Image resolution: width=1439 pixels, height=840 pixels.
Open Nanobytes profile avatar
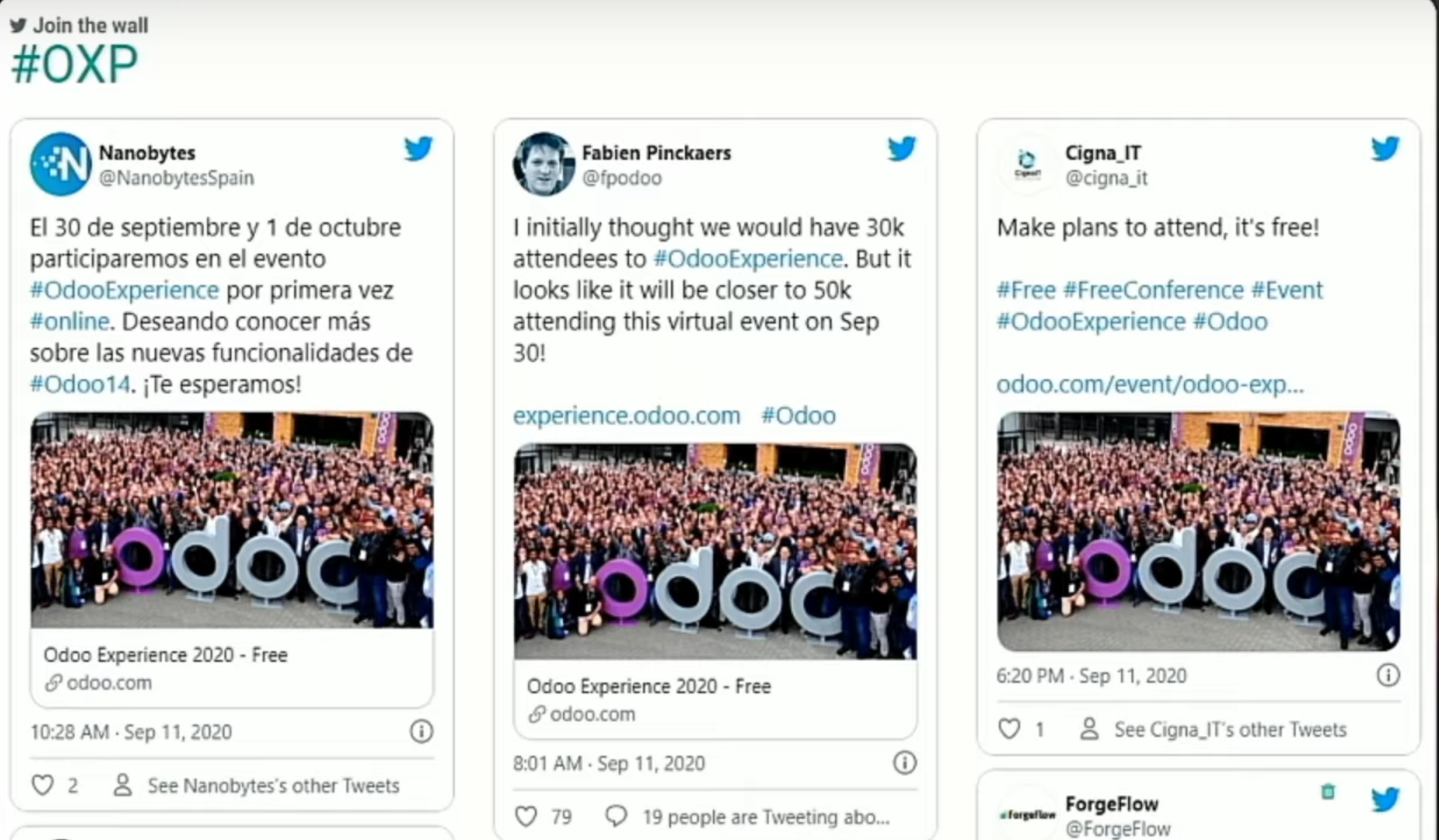click(x=60, y=164)
